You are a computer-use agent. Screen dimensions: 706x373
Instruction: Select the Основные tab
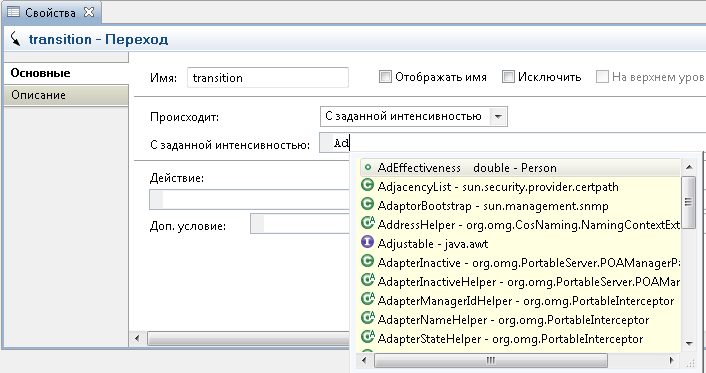[x=66, y=73]
